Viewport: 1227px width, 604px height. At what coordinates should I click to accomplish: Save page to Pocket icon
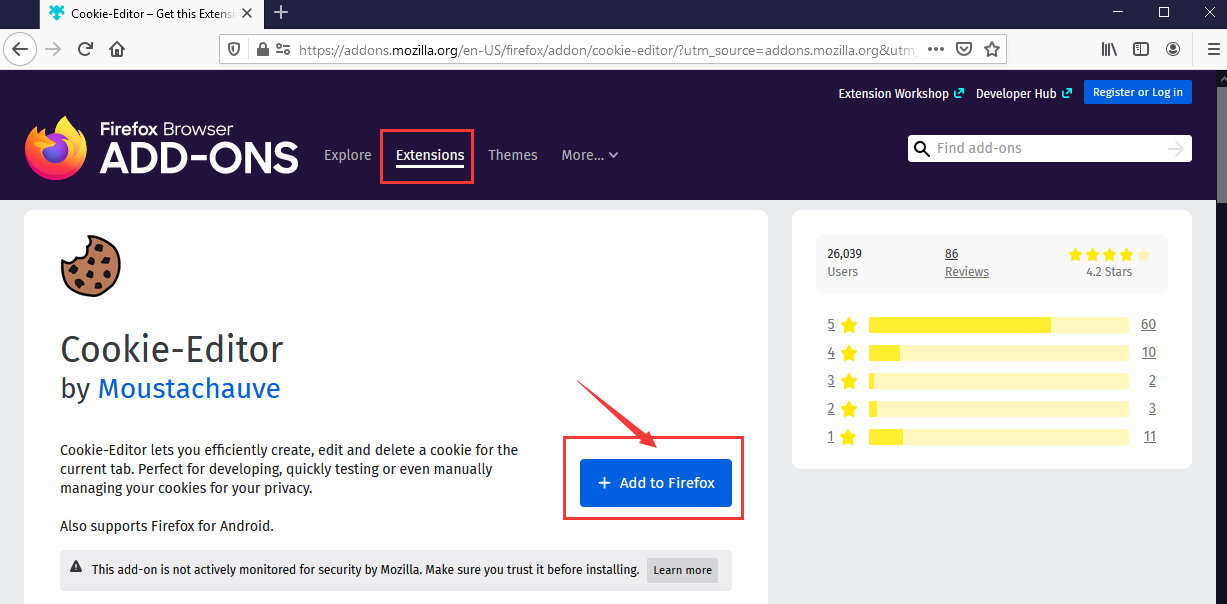point(964,49)
